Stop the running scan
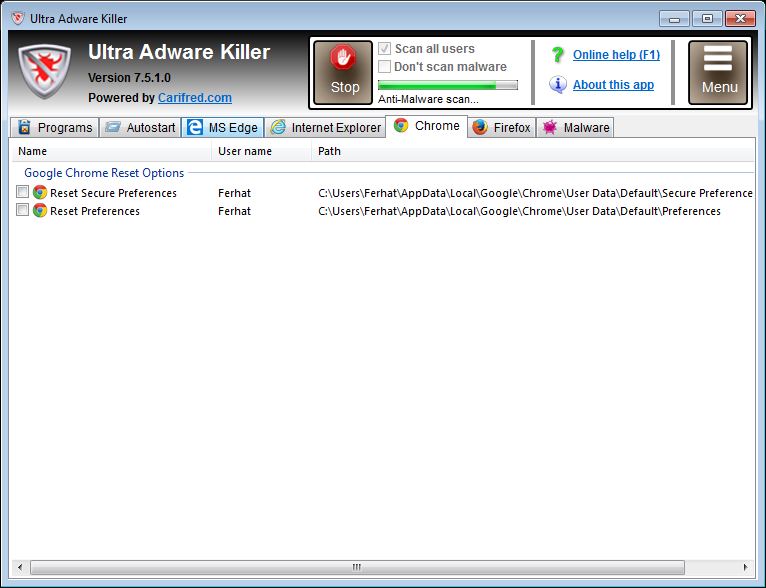The height and width of the screenshot is (588, 766). point(343,72)
